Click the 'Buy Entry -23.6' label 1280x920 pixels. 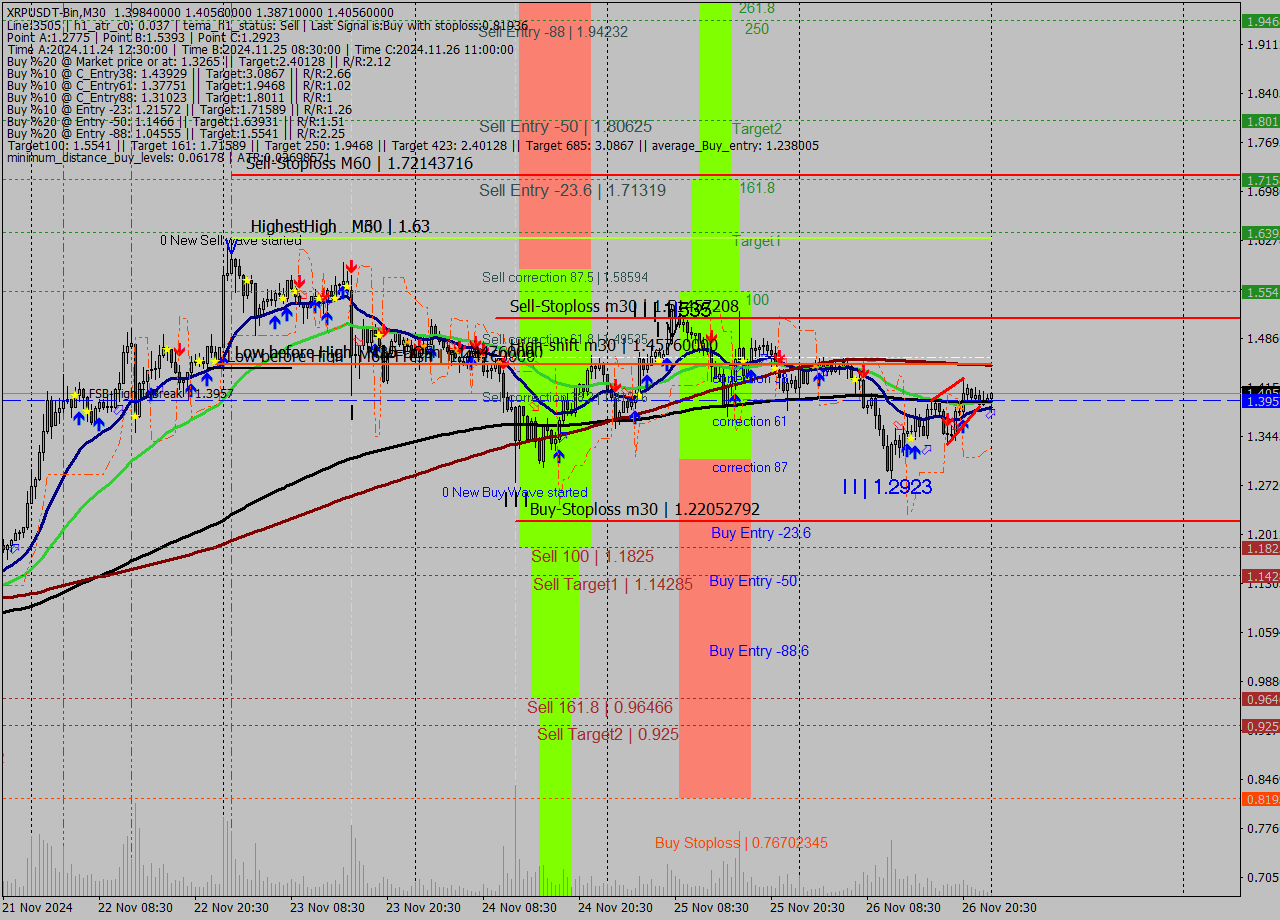tap(761, 533)
